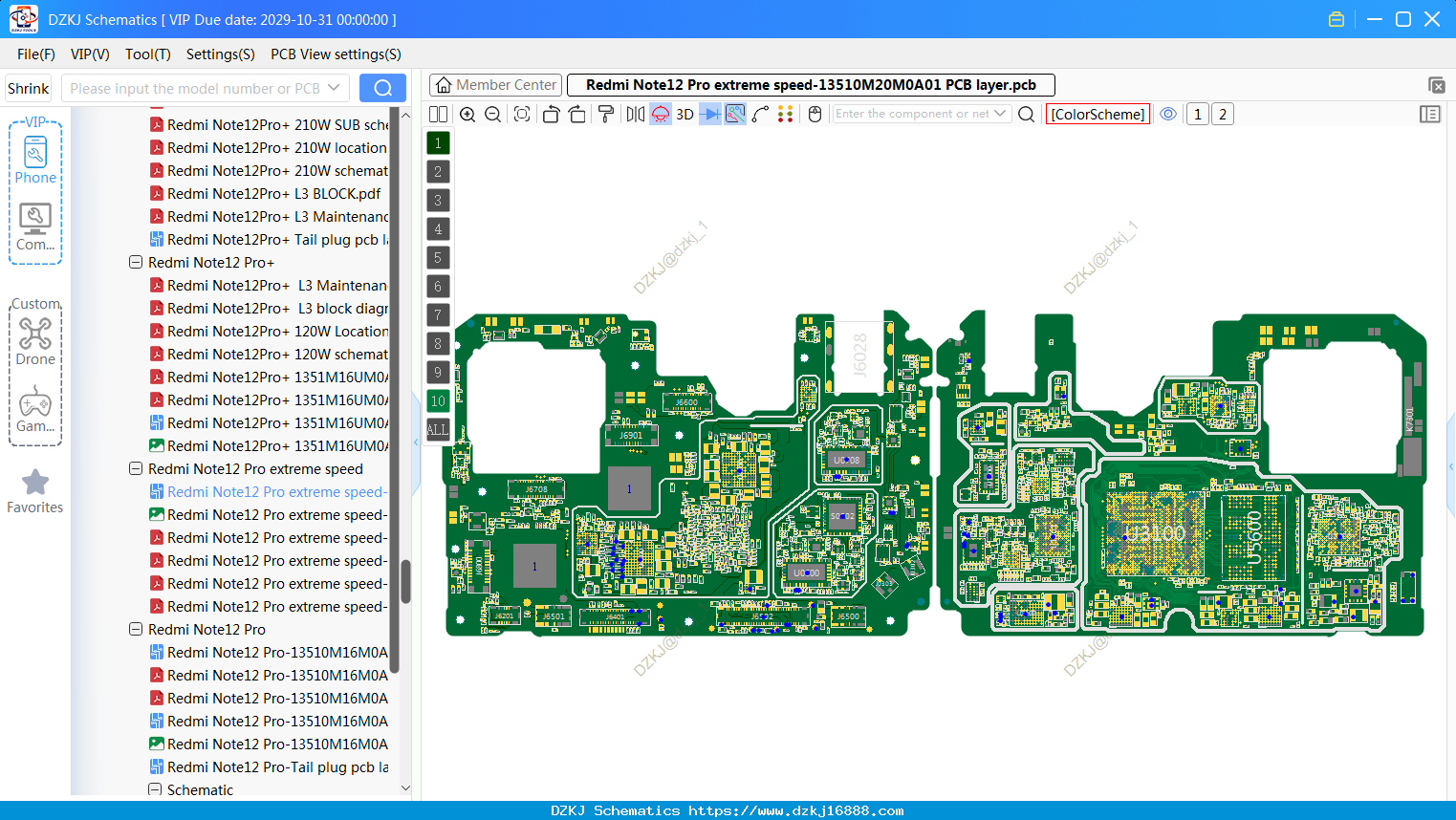The height and width of the screenshot is (820, 1456).
Task: Switch to 3D view
Action: (685, 114)
